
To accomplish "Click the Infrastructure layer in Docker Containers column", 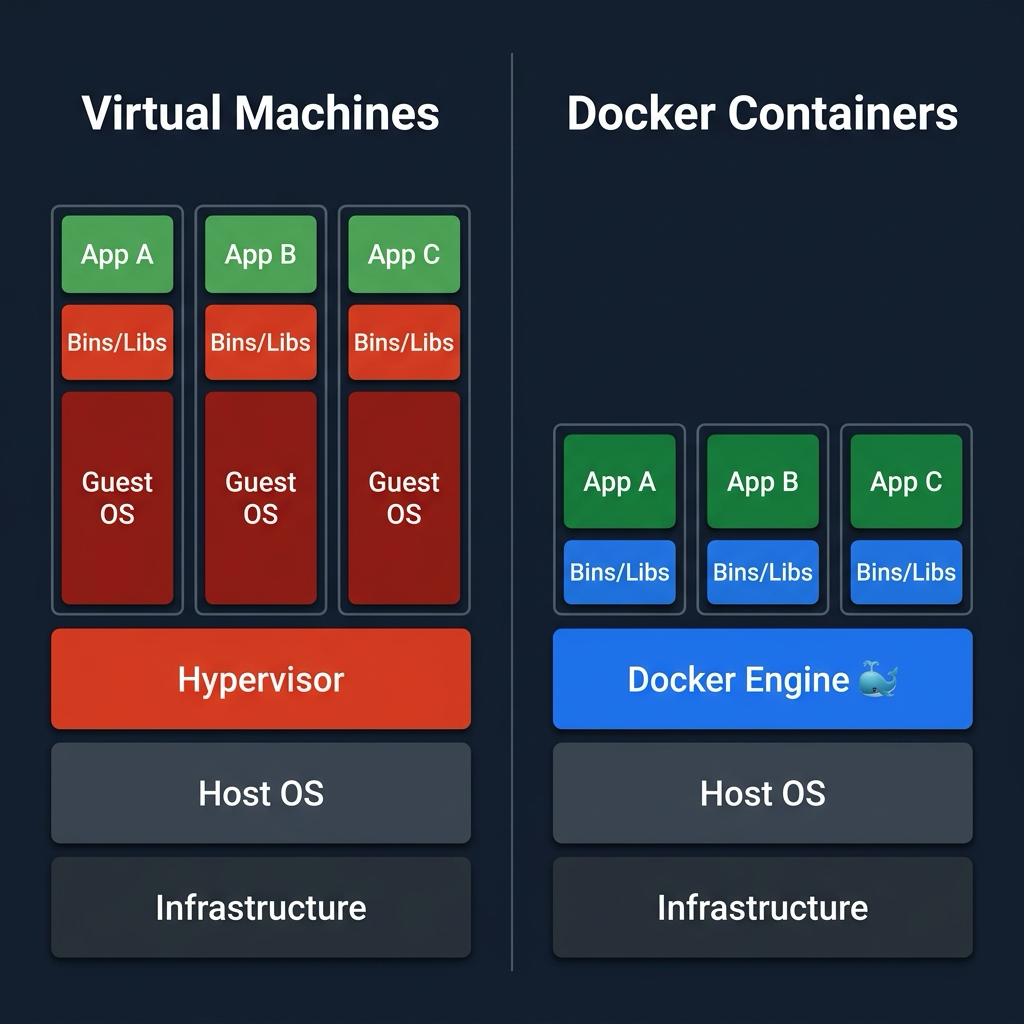I will (763, 908).
